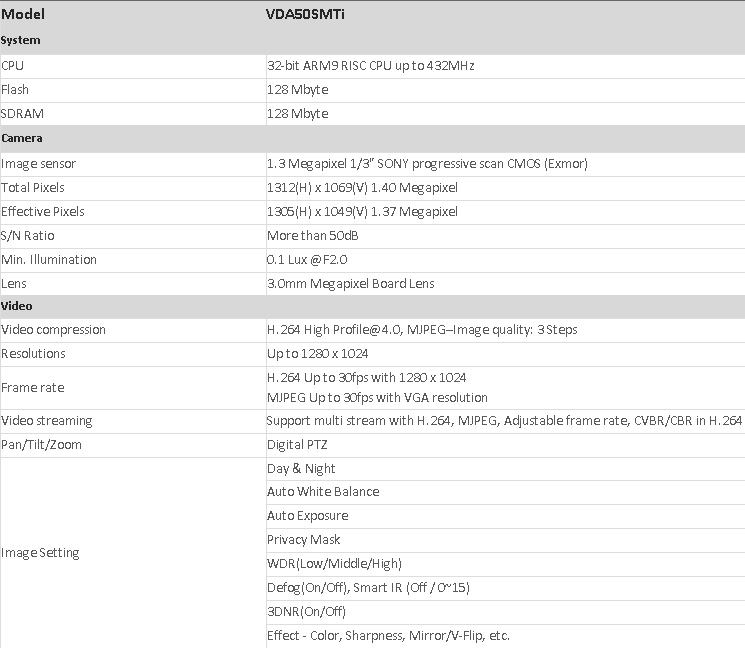Click the System section header

(21, 40)
